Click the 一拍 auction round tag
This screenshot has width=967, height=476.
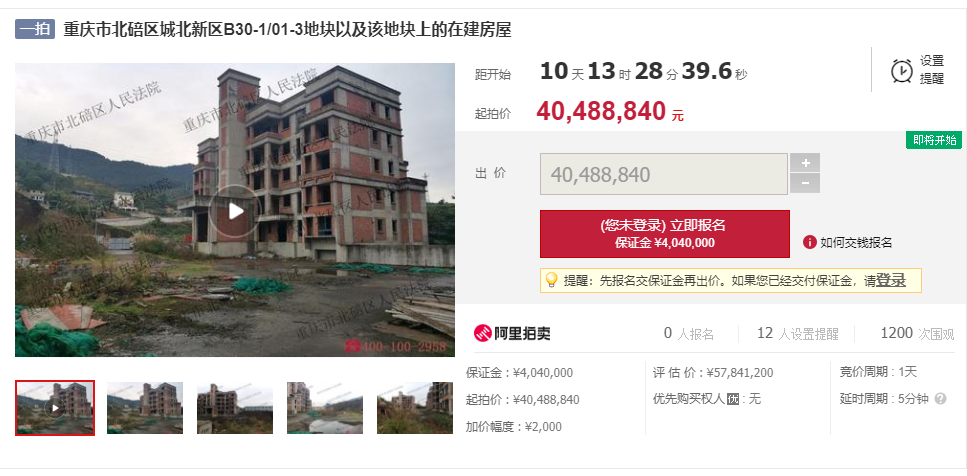pos(35,29)
